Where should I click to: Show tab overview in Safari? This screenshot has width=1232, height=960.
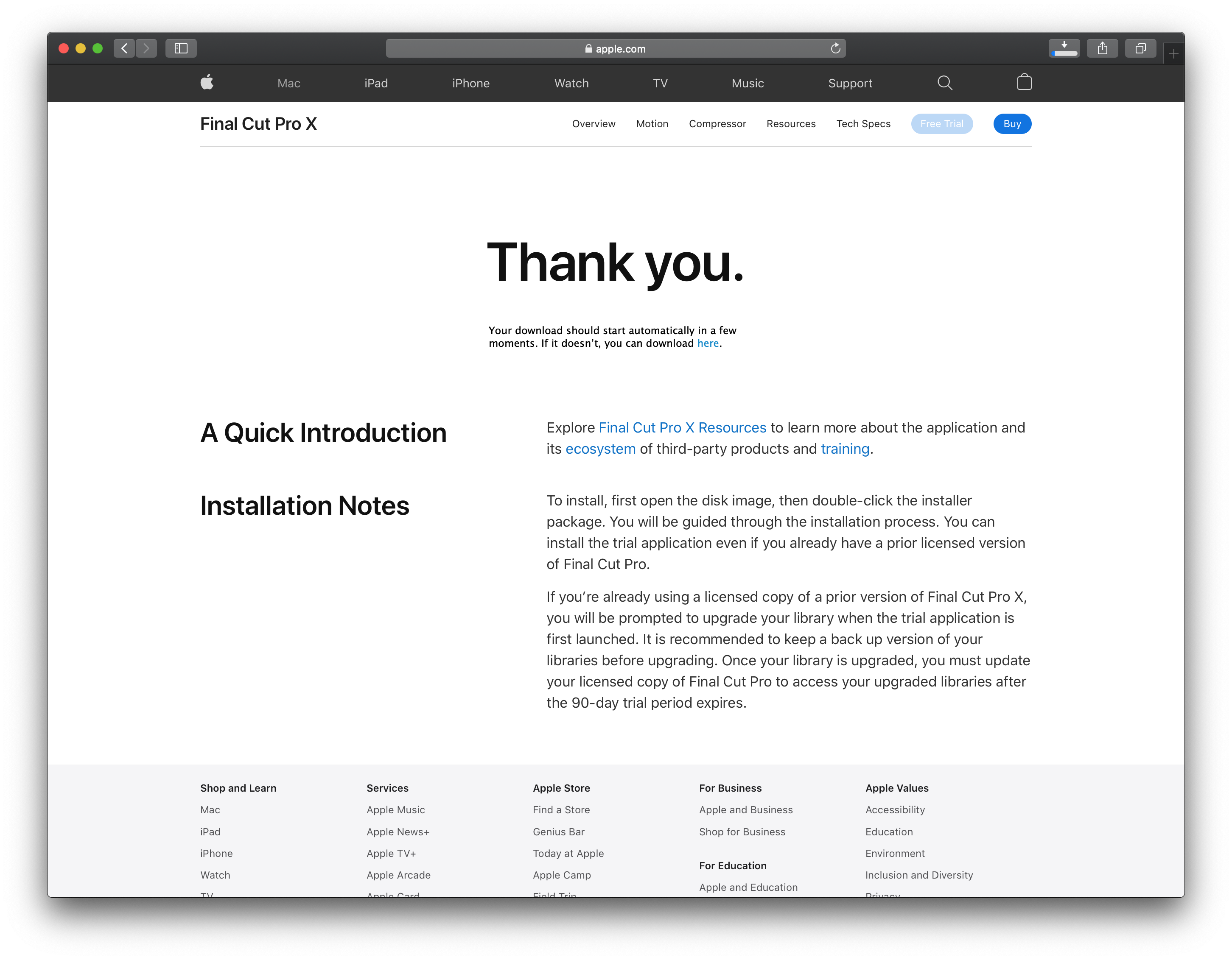[1140, 48]
